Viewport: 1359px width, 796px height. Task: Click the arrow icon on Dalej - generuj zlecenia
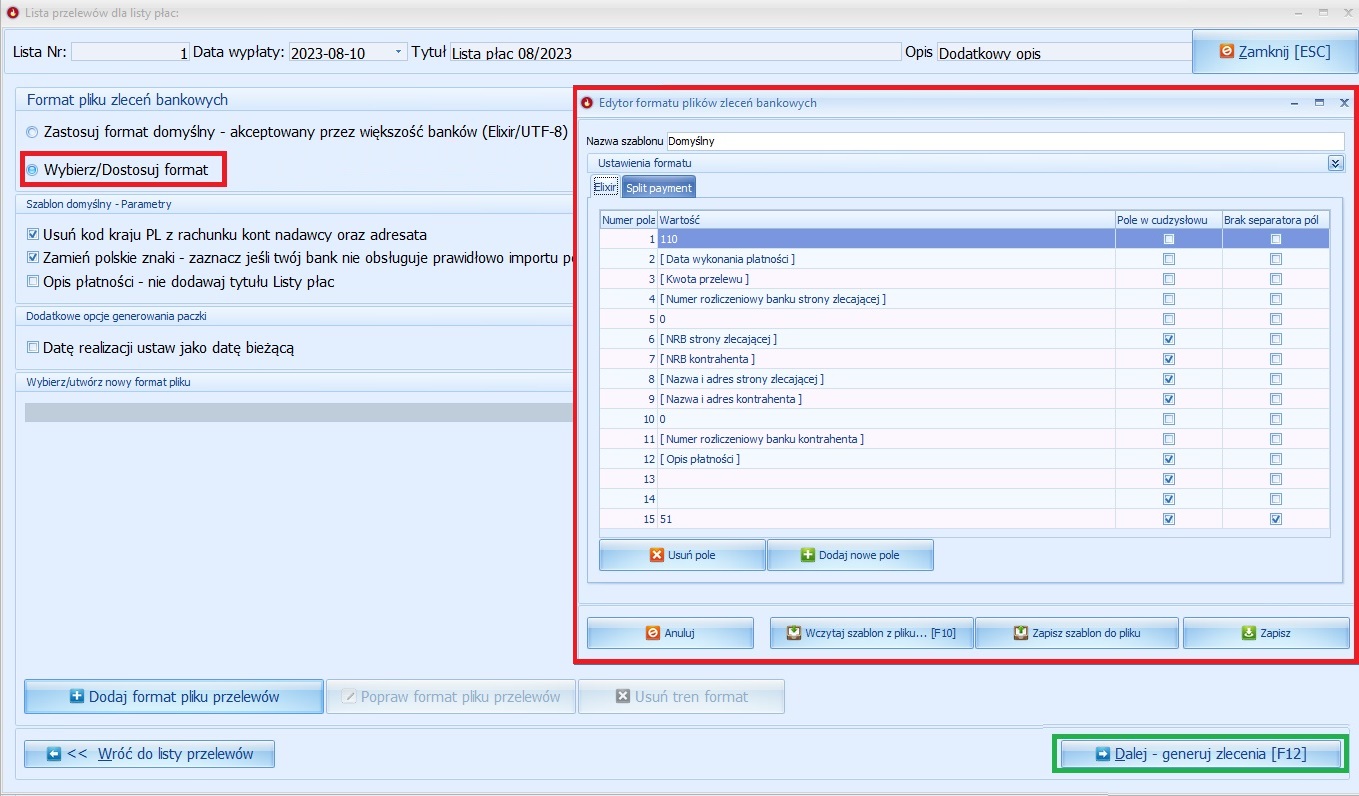[x=1103, y=754]
